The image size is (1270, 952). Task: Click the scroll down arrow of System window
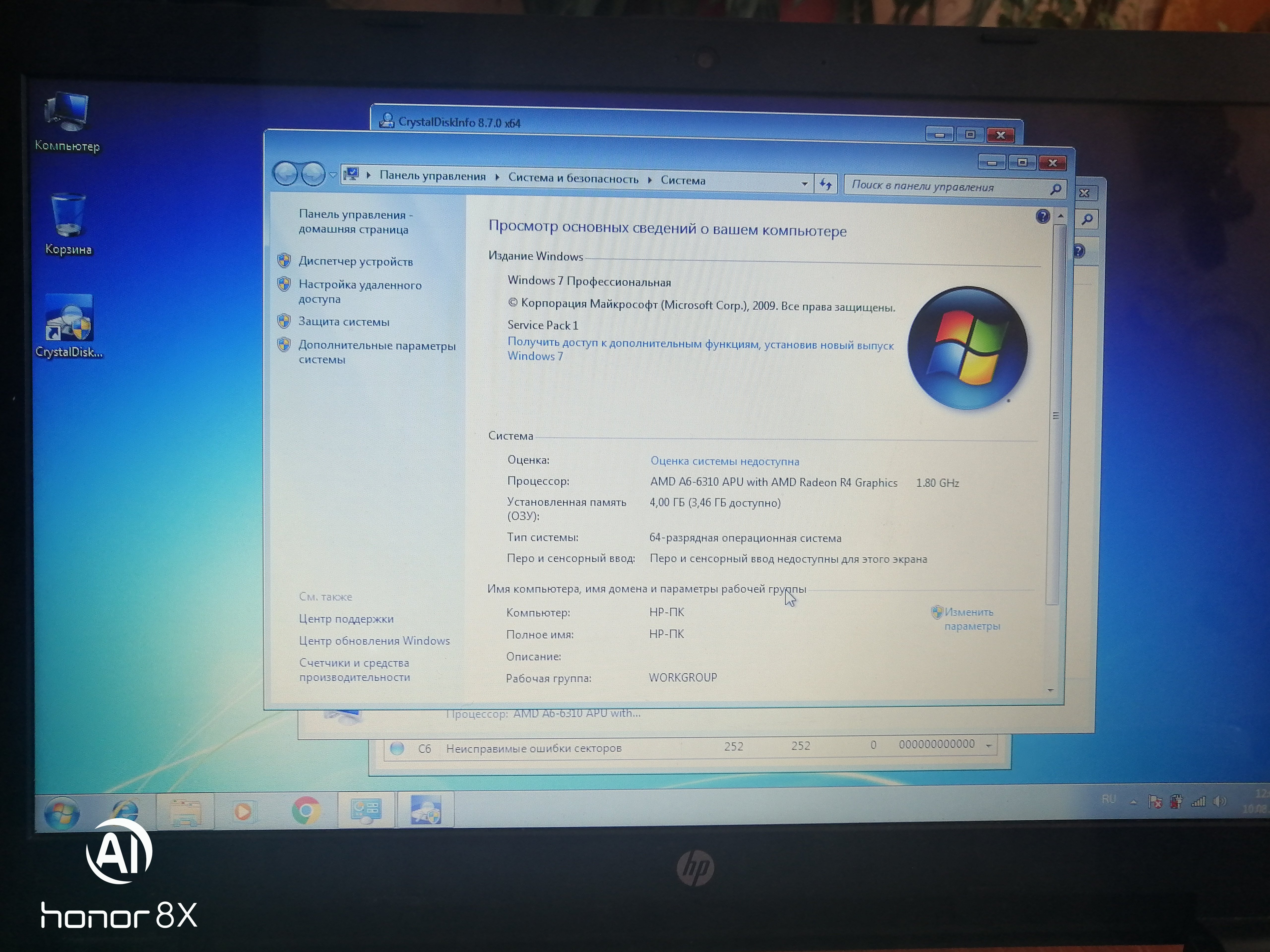click(1051, 690)
